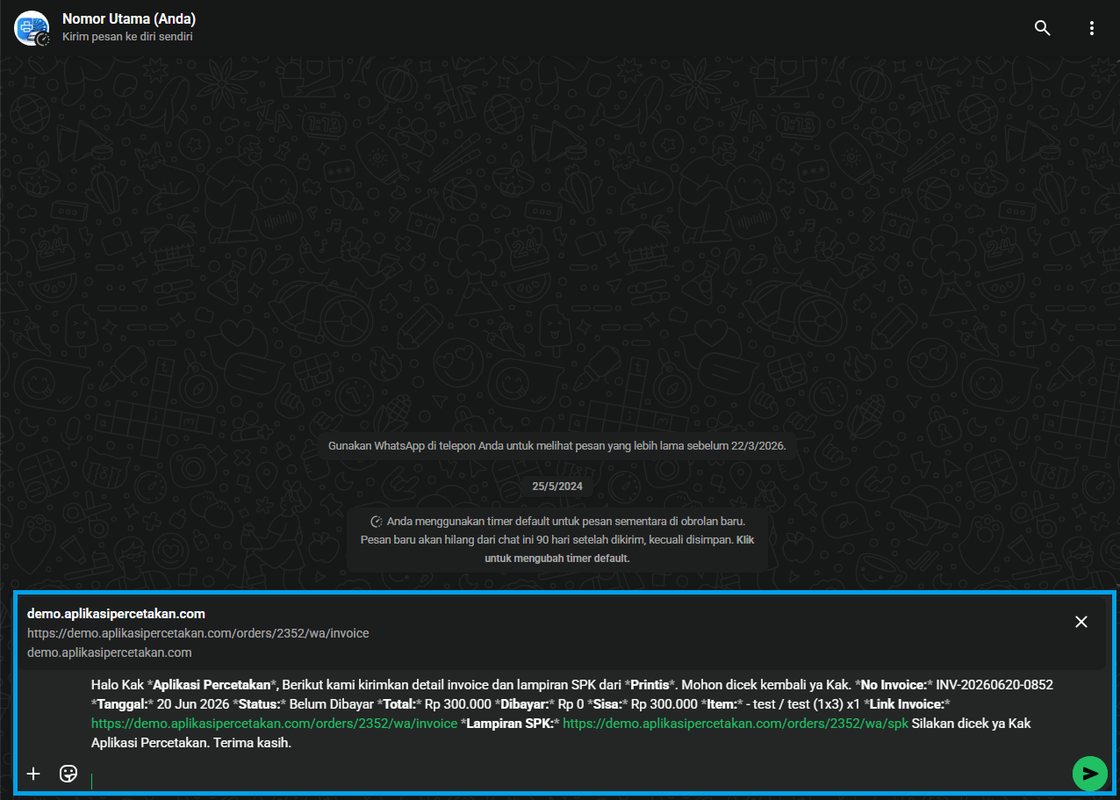This screenshot has height=800, width=1120.
Task: Close the link preview with the X
Action: pyautogui.click(x=1081, y=621)
